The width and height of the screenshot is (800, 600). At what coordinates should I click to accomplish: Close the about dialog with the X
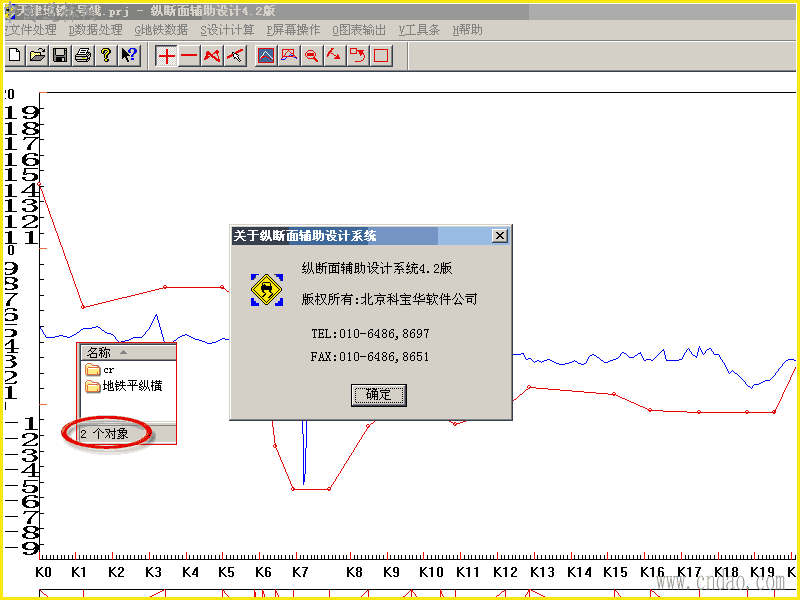[x=499, y=236]
